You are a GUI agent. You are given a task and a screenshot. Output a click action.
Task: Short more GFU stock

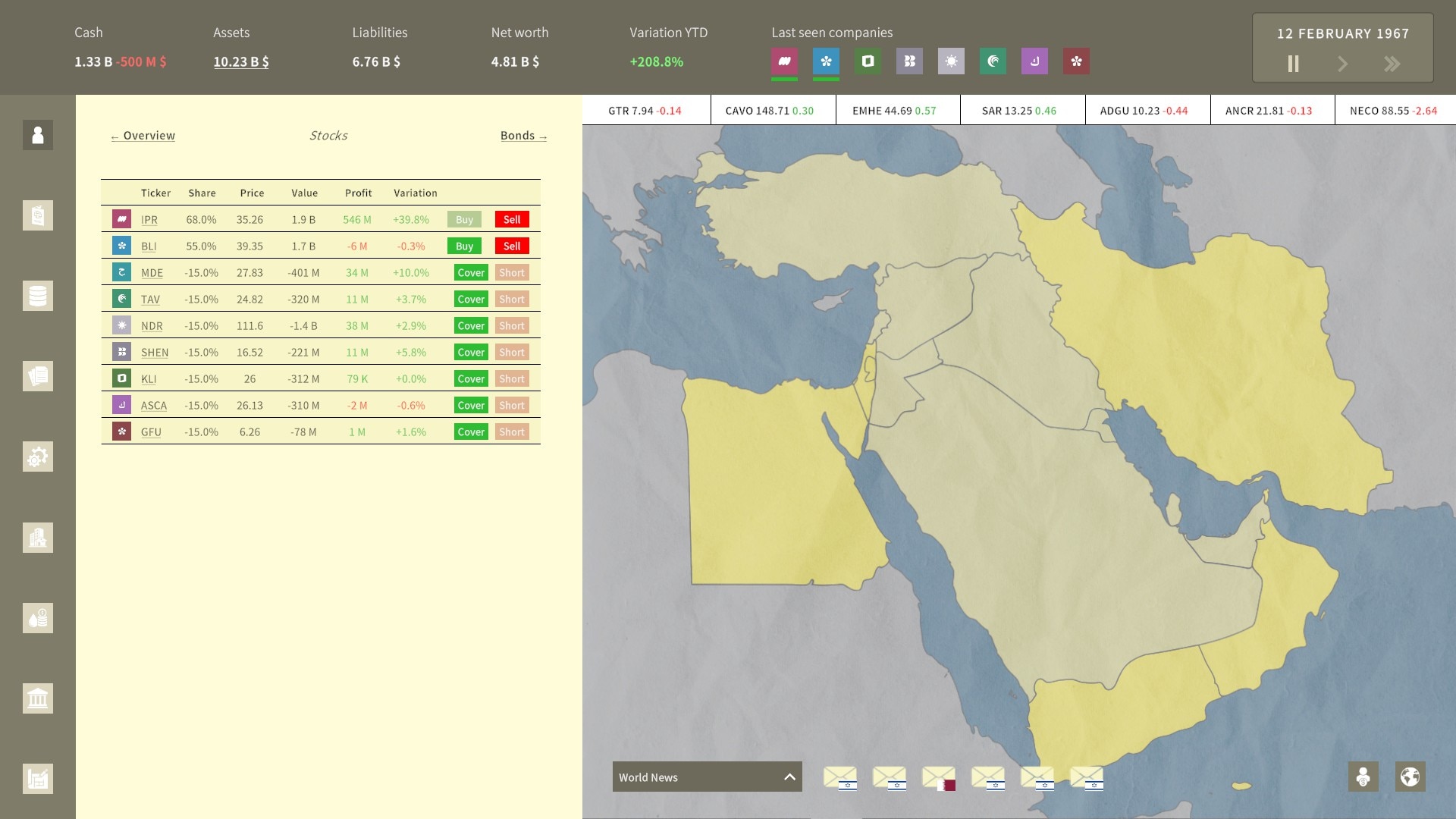click(x=512, y=431)
